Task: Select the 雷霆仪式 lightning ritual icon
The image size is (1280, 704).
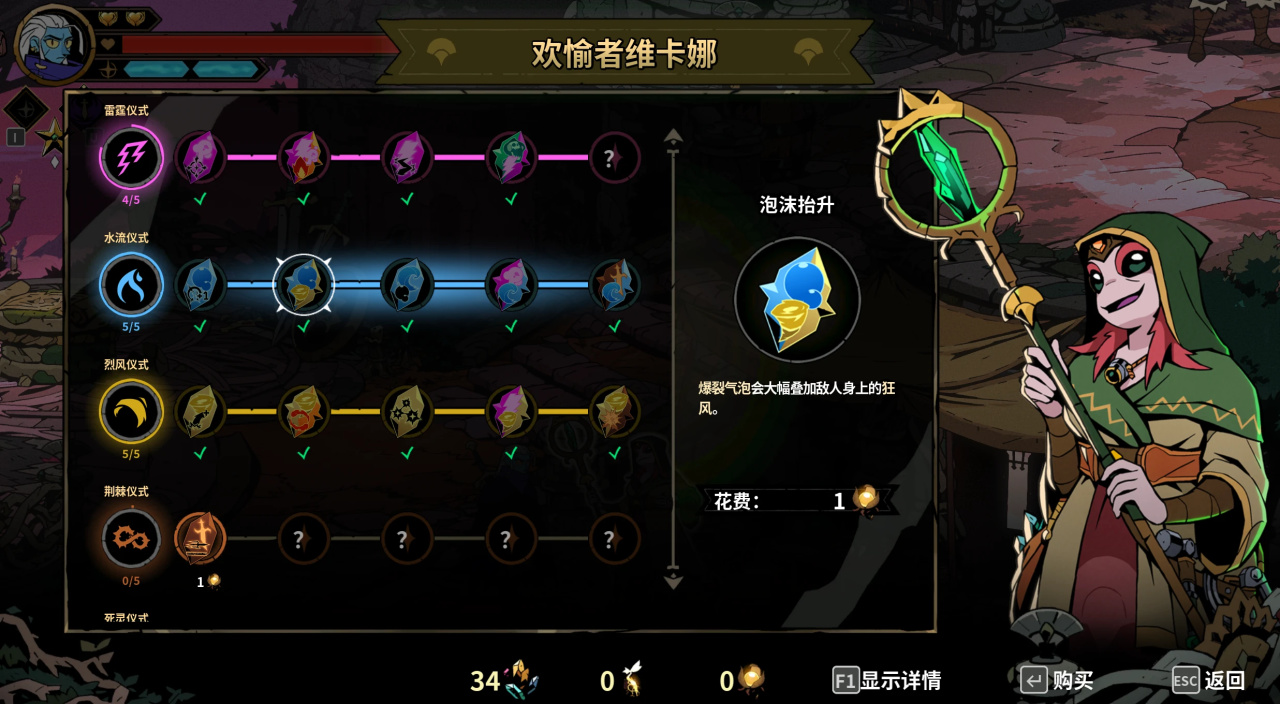Action: pyautogui.click(x=131, y=157)
